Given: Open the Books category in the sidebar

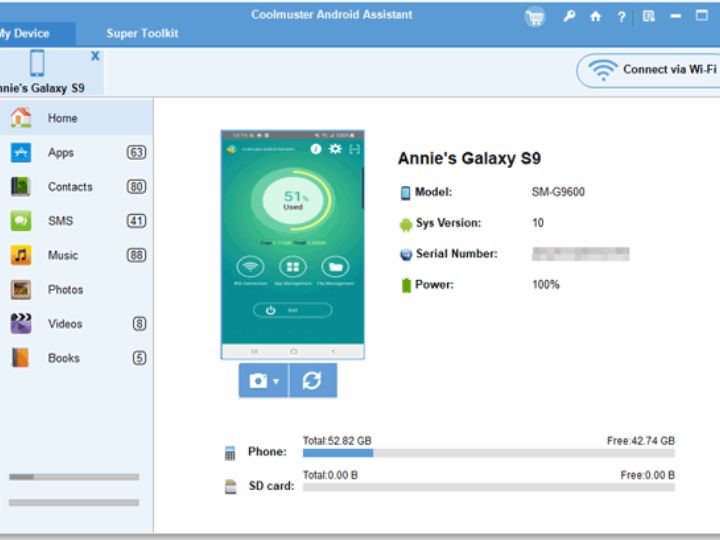Looking at the screenshot, I should (x=76, y=358).
